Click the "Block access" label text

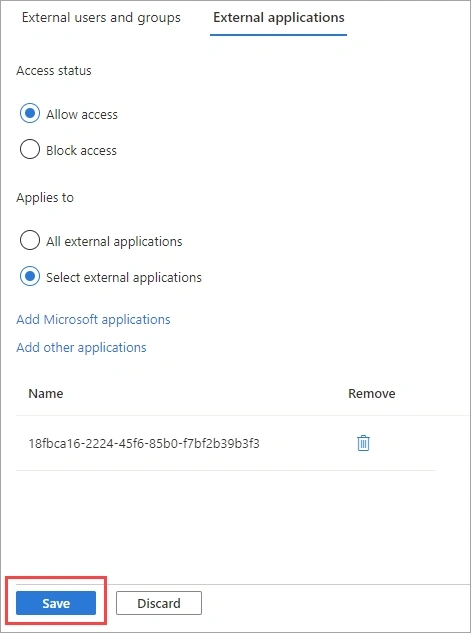point(81,151)
